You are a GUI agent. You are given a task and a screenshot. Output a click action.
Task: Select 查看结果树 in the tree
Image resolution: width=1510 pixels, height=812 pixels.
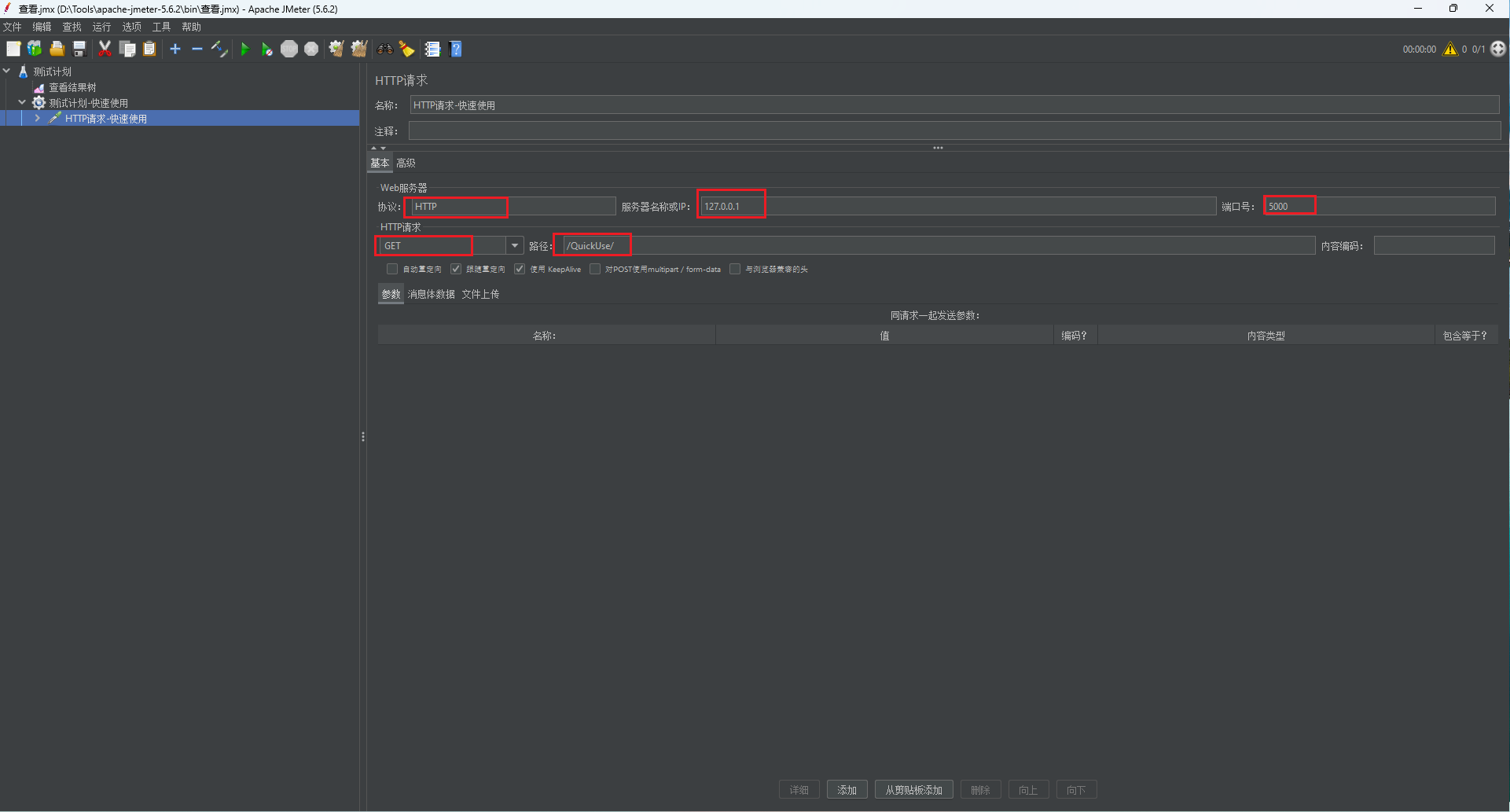(72, 87)
